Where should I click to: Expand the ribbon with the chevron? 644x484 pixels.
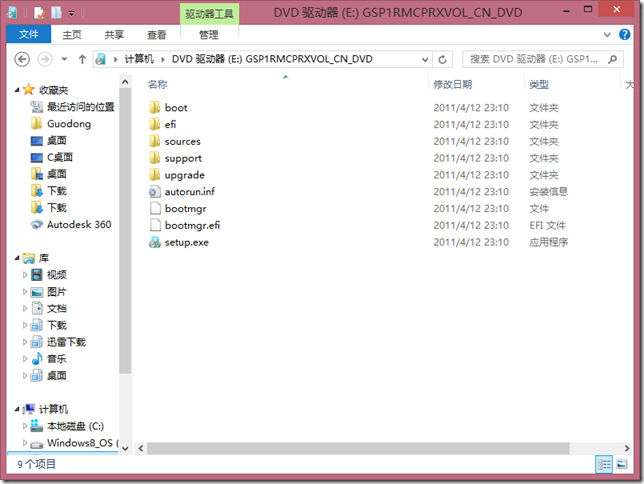607,35
